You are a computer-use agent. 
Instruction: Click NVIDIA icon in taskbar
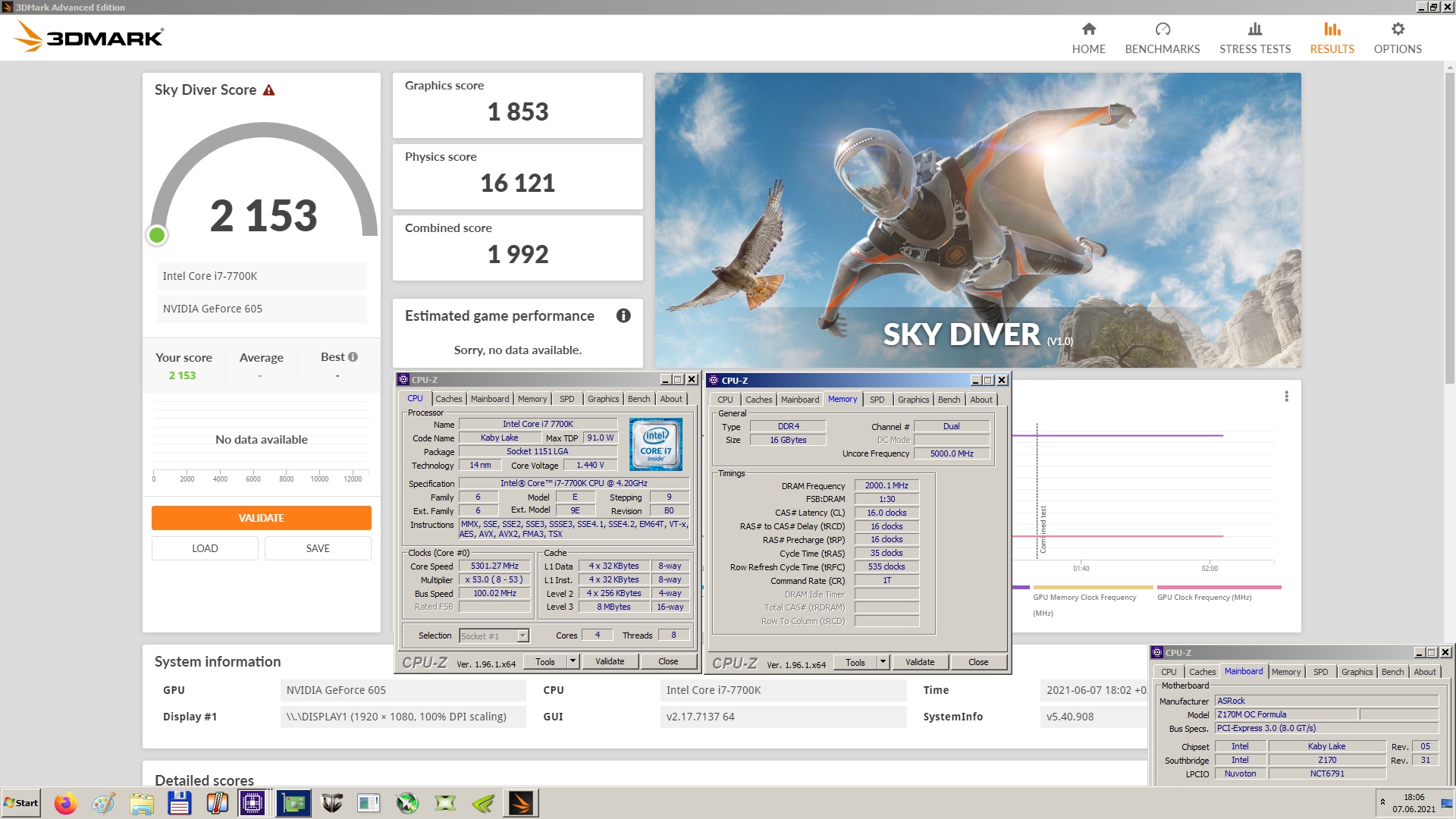[x=483, y=803]
